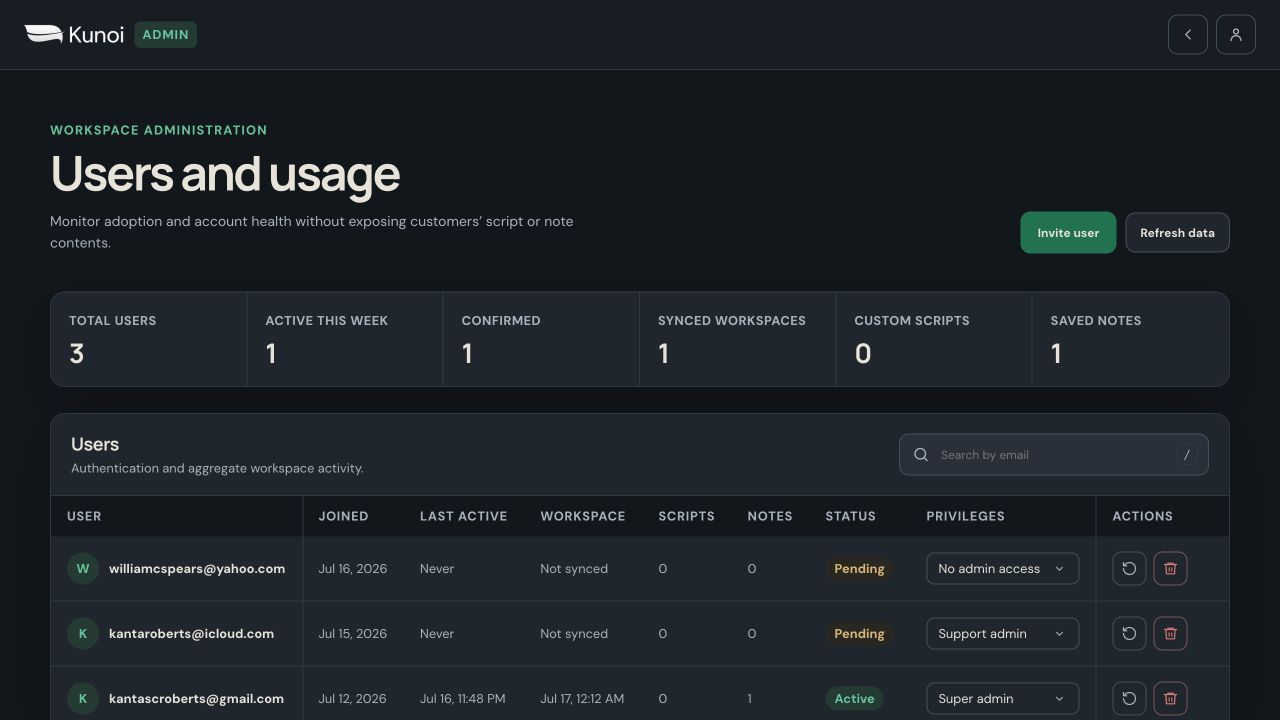Open the user profile icon in header

click(x=1236, y=35)
